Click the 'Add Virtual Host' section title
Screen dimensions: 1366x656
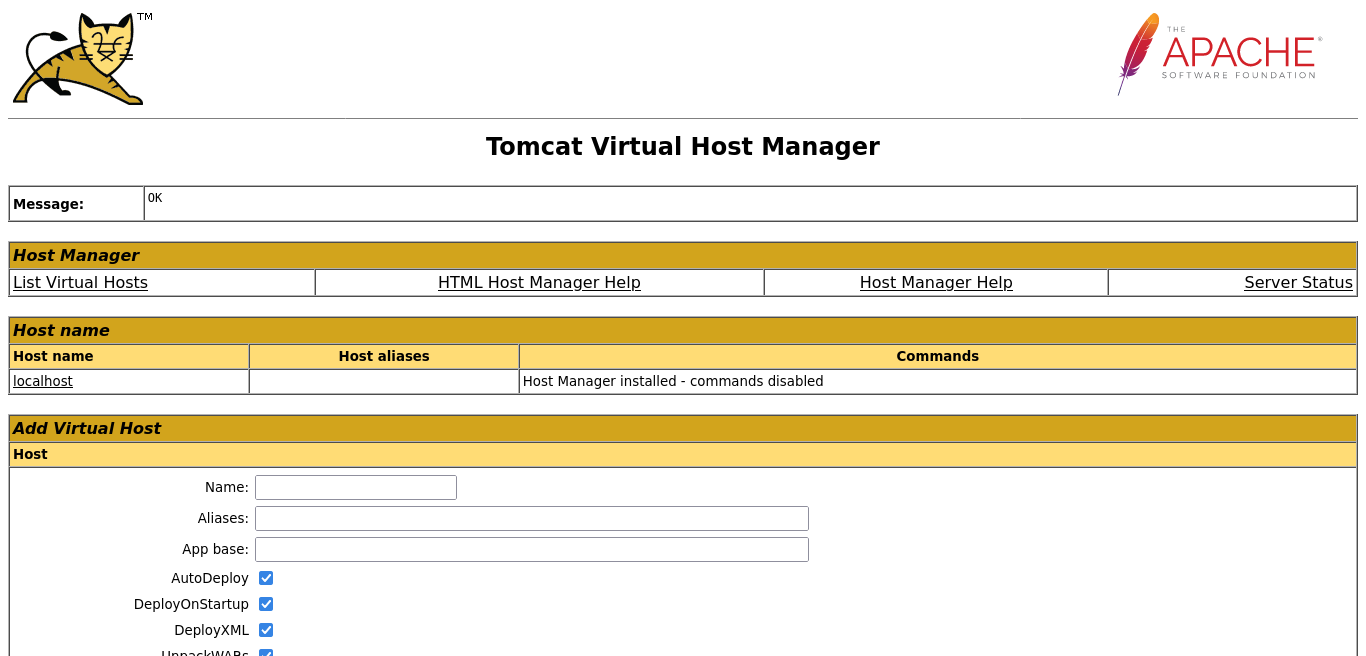pyautogui.click(x=87, y=428)
